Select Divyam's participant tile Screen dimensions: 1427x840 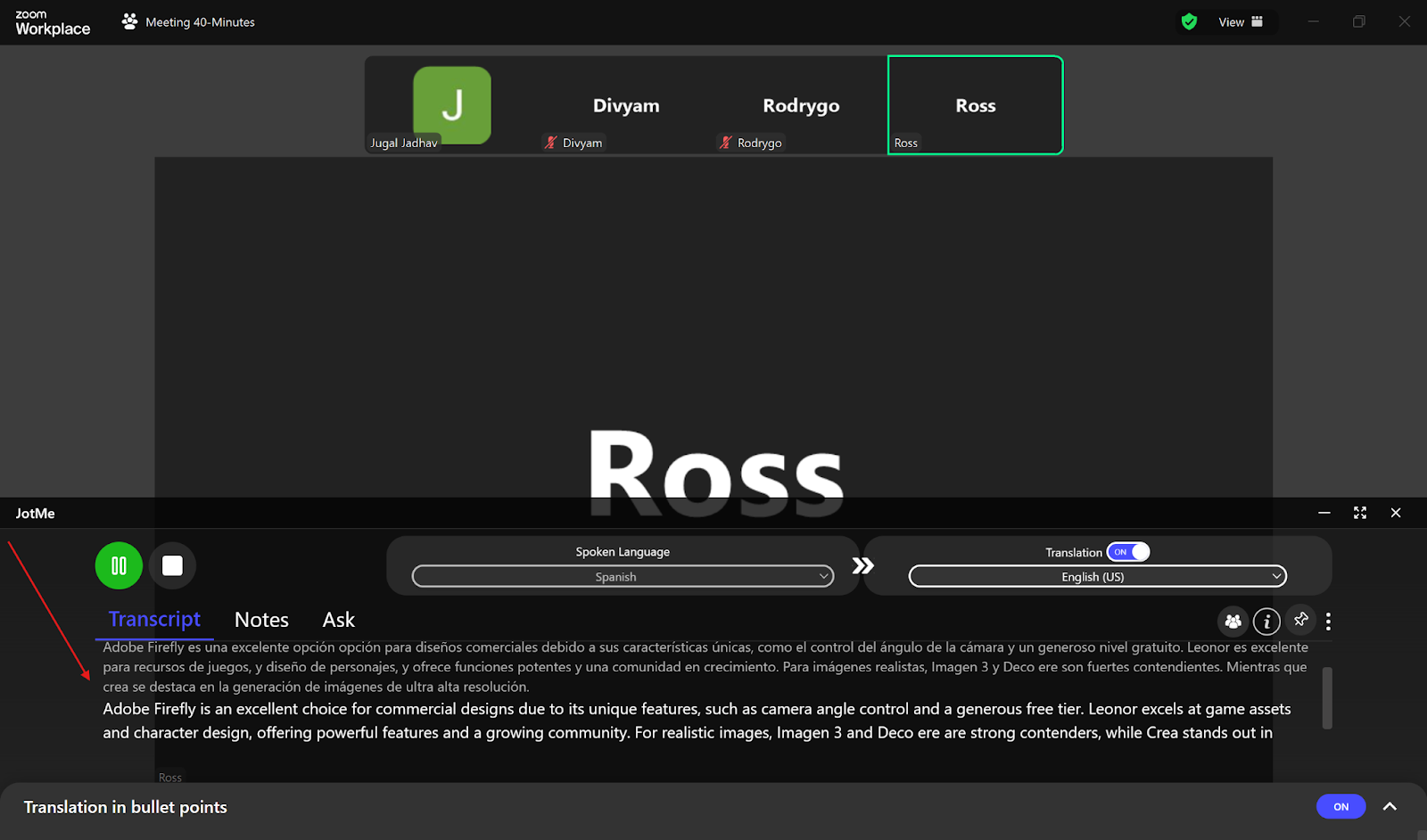(626, 105)
